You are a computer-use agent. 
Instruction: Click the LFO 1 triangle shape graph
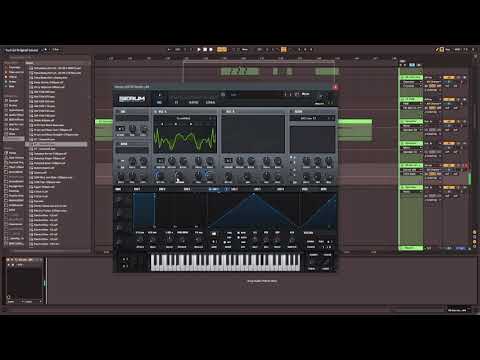254,211
